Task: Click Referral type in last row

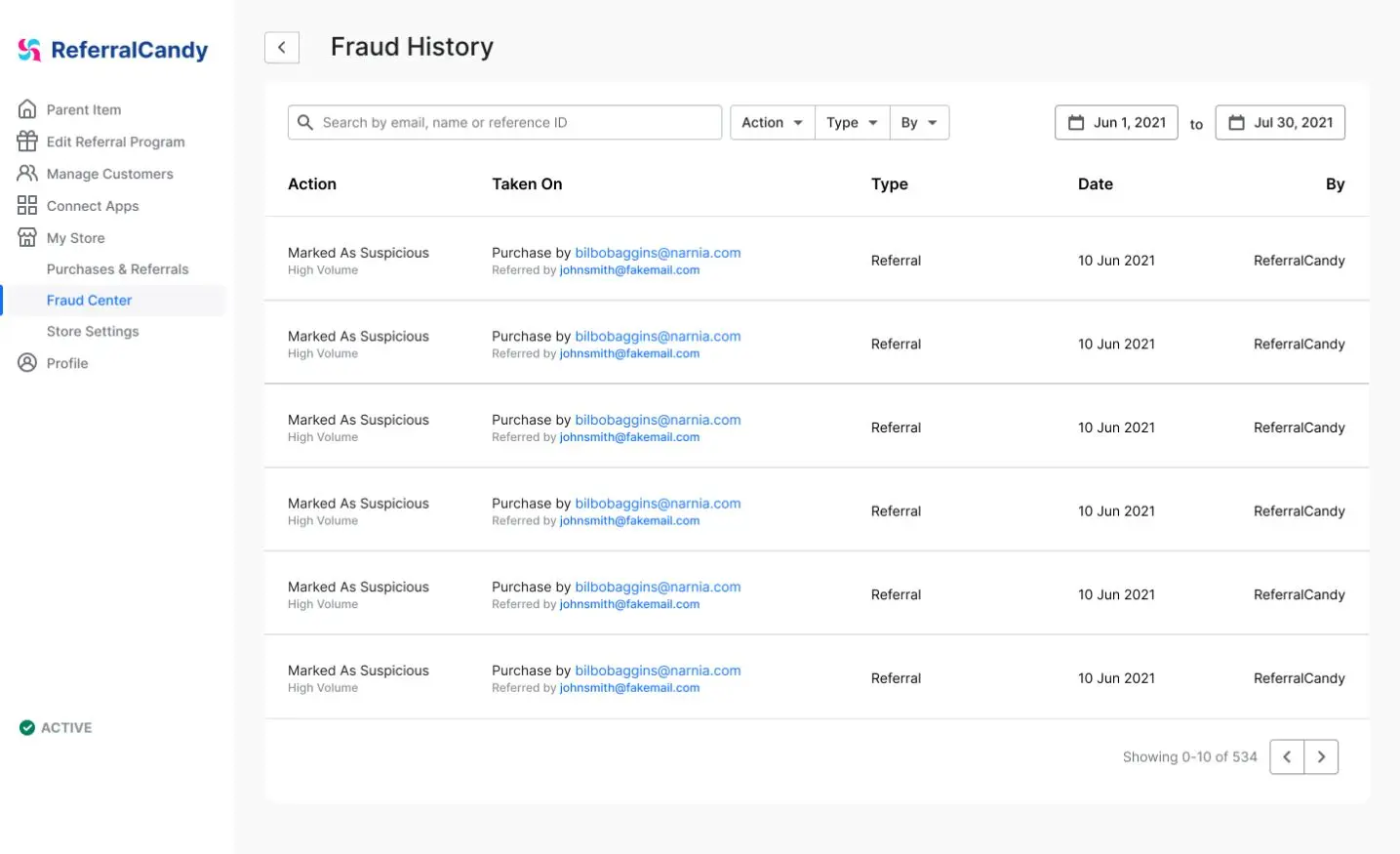Action: (896, 678)
